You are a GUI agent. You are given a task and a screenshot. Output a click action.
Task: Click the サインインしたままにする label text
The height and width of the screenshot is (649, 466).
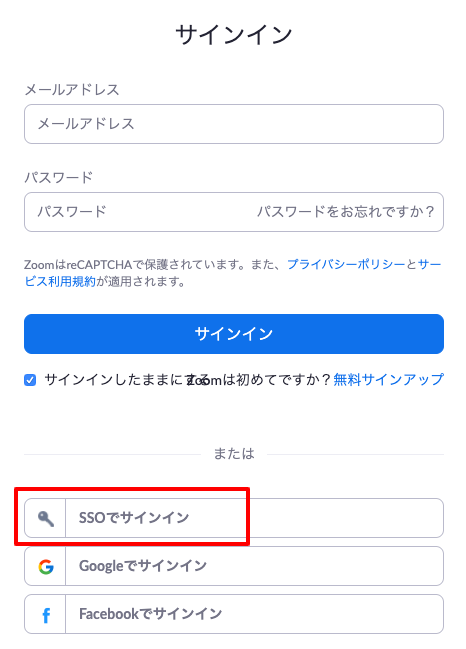click(126, 380)
